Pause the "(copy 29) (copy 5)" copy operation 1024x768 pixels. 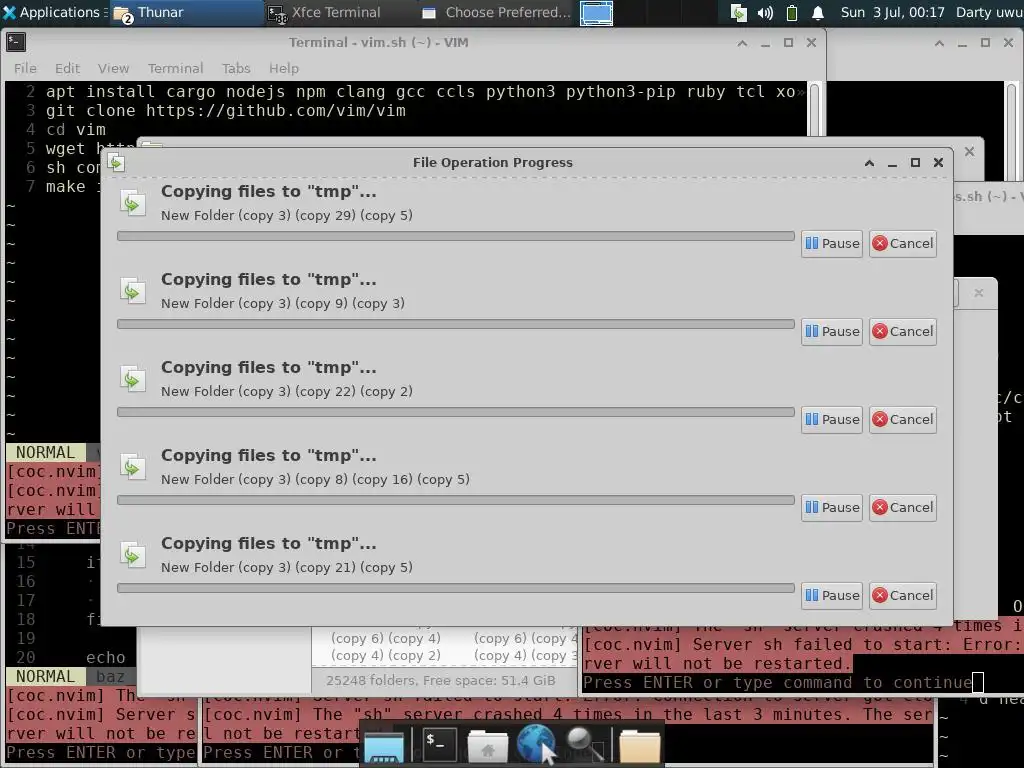832,244
